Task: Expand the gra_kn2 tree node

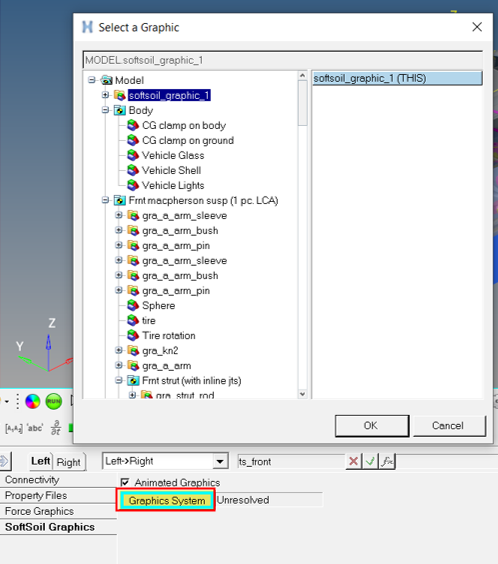Action: tap(119, 350)
